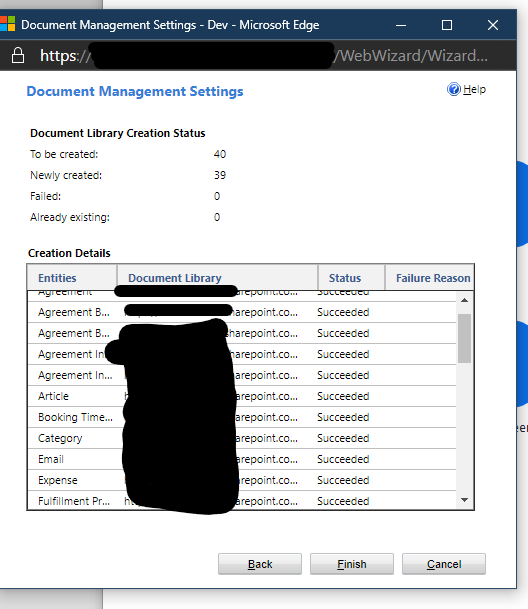
Task: Click the lock icon in address bar
Action: coord(18,56)
